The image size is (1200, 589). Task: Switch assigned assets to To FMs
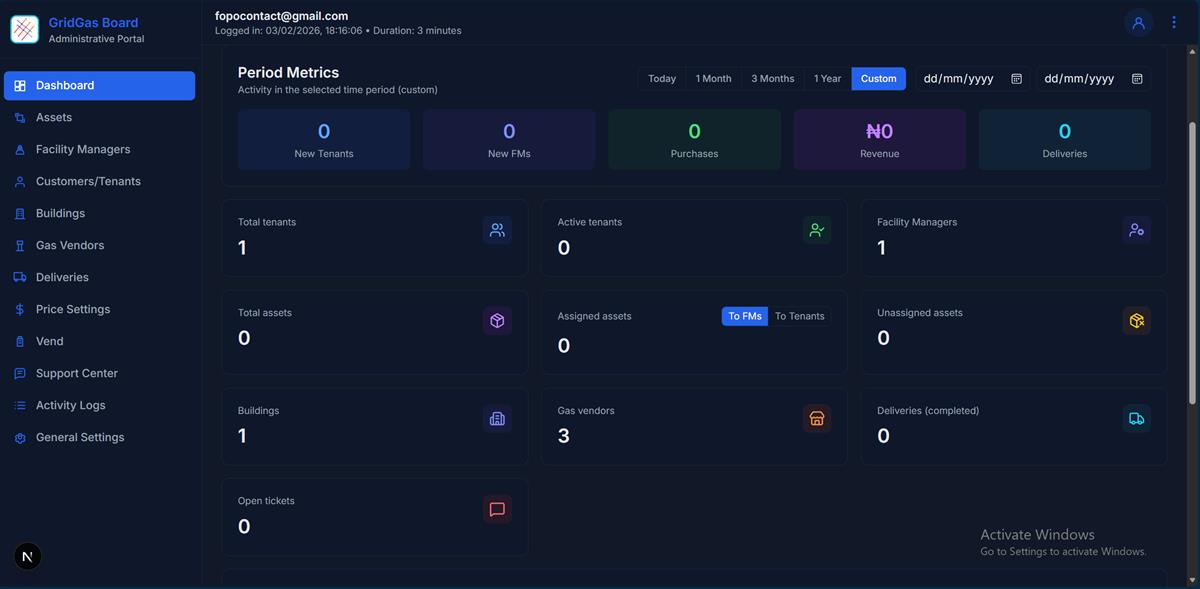pos(745,316)
